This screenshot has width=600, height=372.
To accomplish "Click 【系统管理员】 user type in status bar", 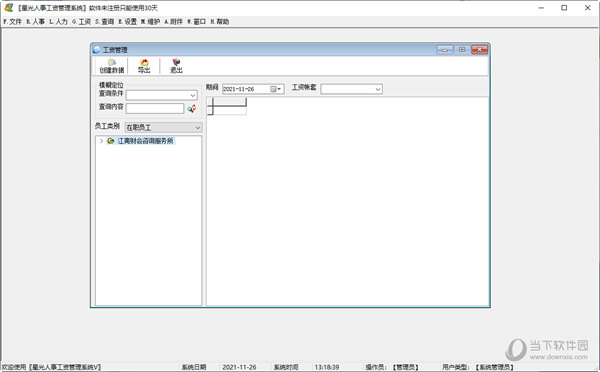I will (x=494, y=367).
